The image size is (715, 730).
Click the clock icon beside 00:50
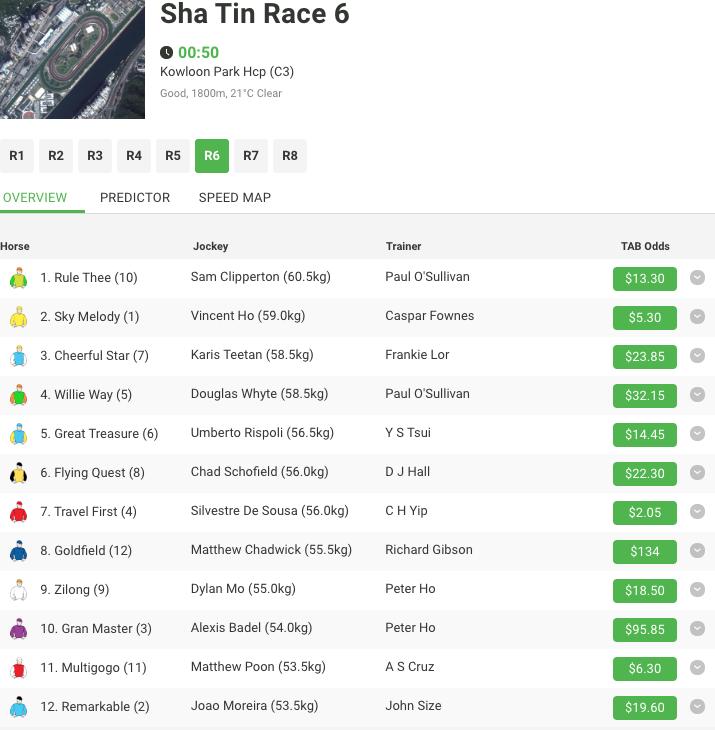[x=167, y=52]
